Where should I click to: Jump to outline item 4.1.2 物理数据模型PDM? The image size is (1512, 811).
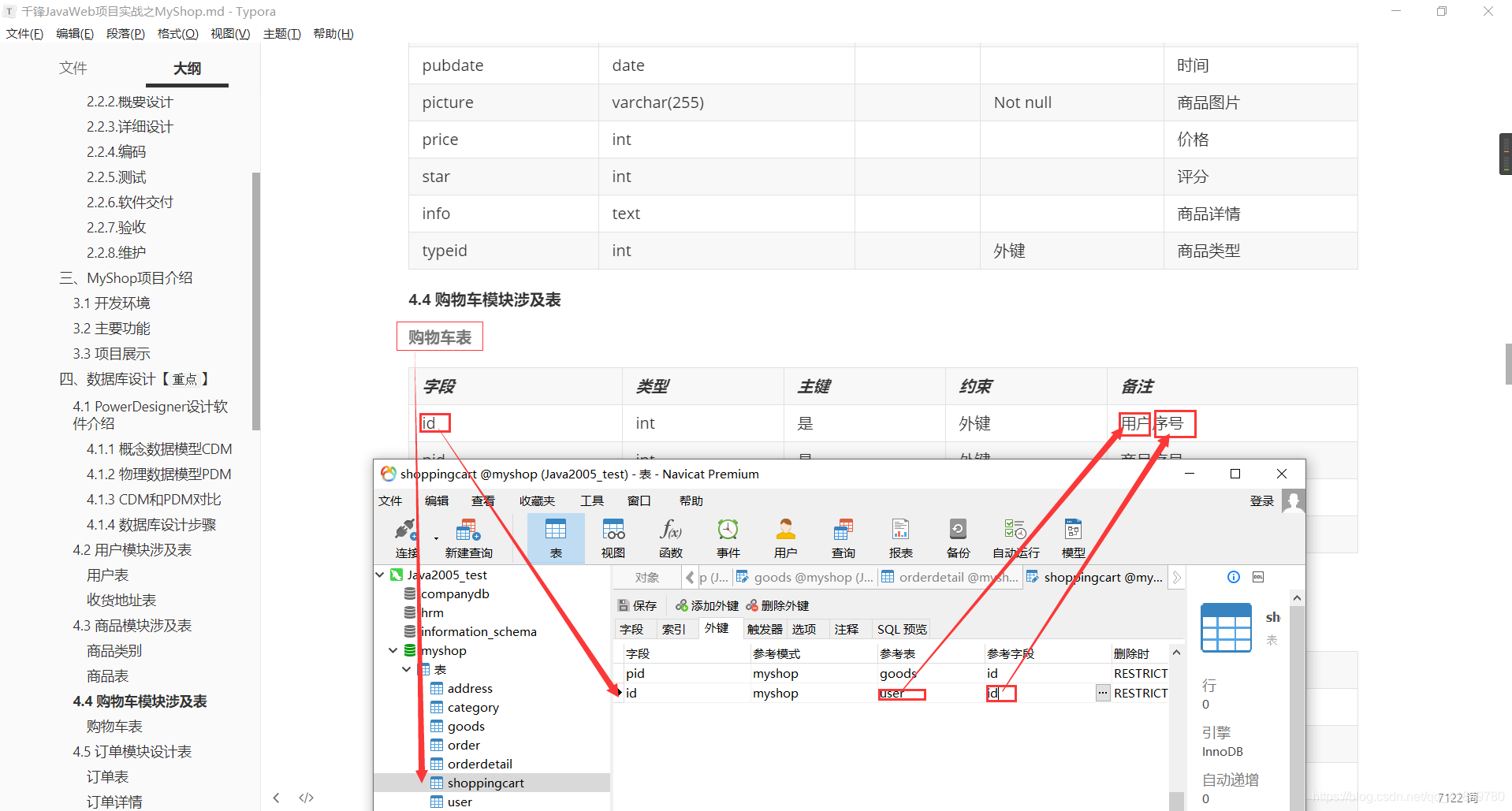(x=159, y=474)
